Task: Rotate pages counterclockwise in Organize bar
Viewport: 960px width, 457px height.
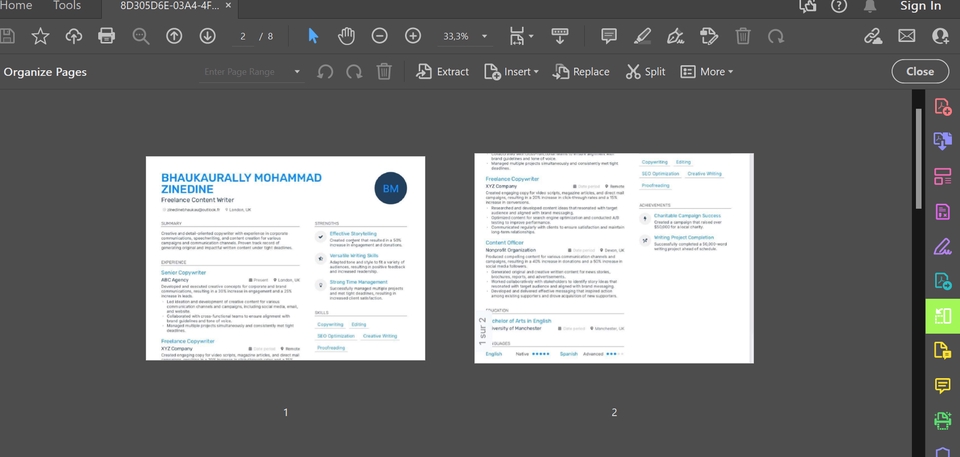Action: pos(325,72)
